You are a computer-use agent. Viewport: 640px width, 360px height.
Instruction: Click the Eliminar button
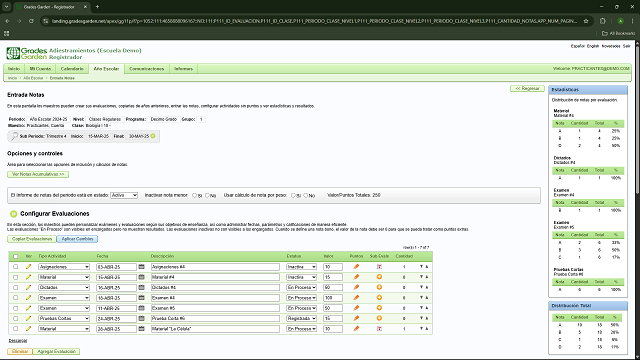click(20, 351)
